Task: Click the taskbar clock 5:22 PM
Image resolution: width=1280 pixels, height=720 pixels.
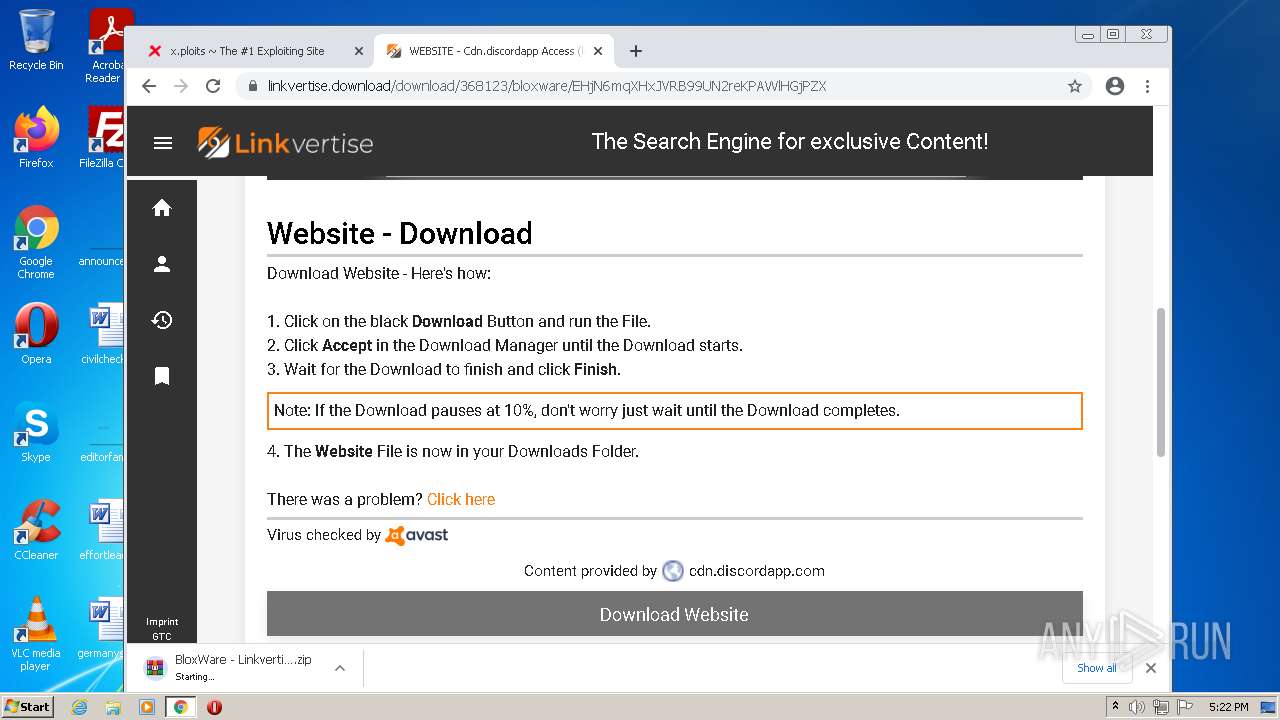Action: point(1228,707)
